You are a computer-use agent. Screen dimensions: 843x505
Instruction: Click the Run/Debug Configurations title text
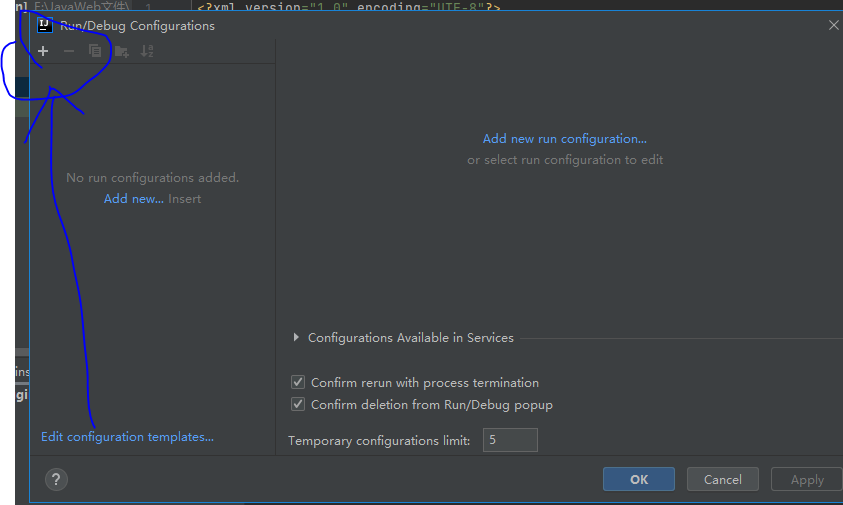click(x=137, y=25)
